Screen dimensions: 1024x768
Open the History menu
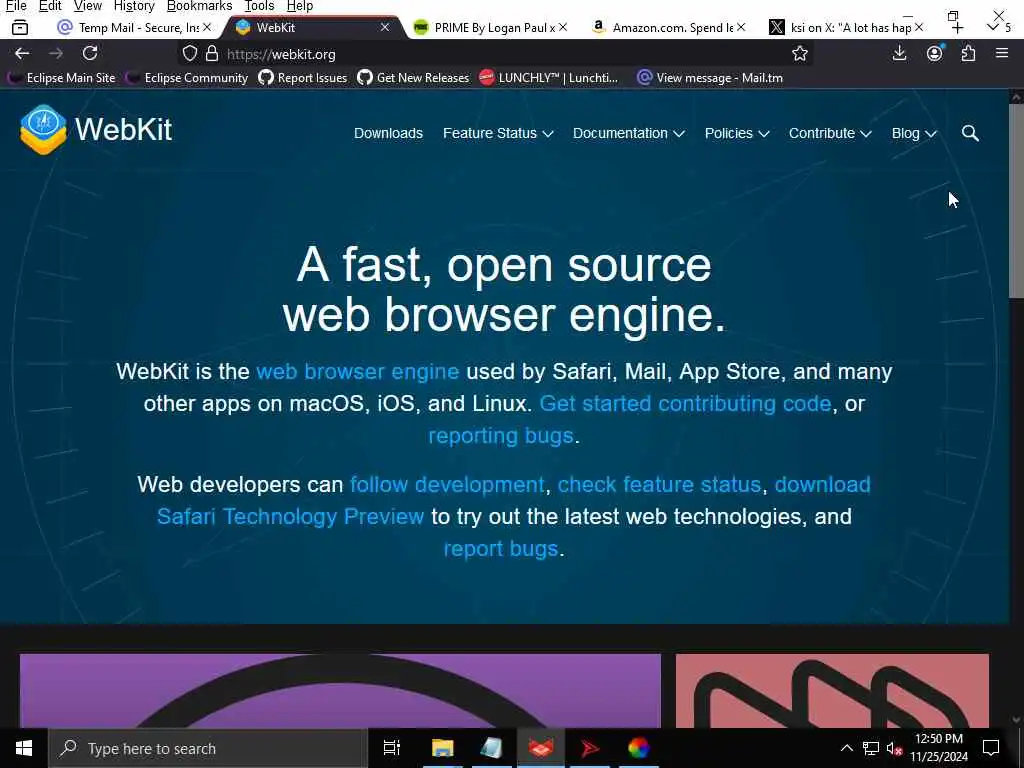pos(134,6)
